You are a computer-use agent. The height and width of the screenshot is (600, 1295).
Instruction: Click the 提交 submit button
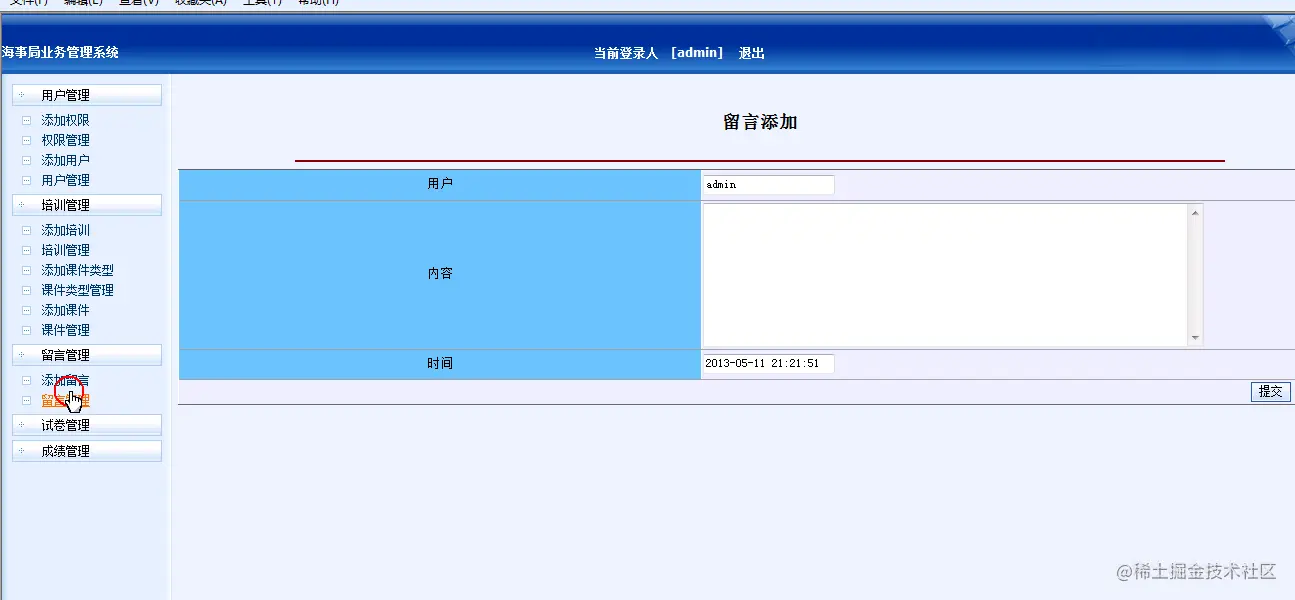1270,391
